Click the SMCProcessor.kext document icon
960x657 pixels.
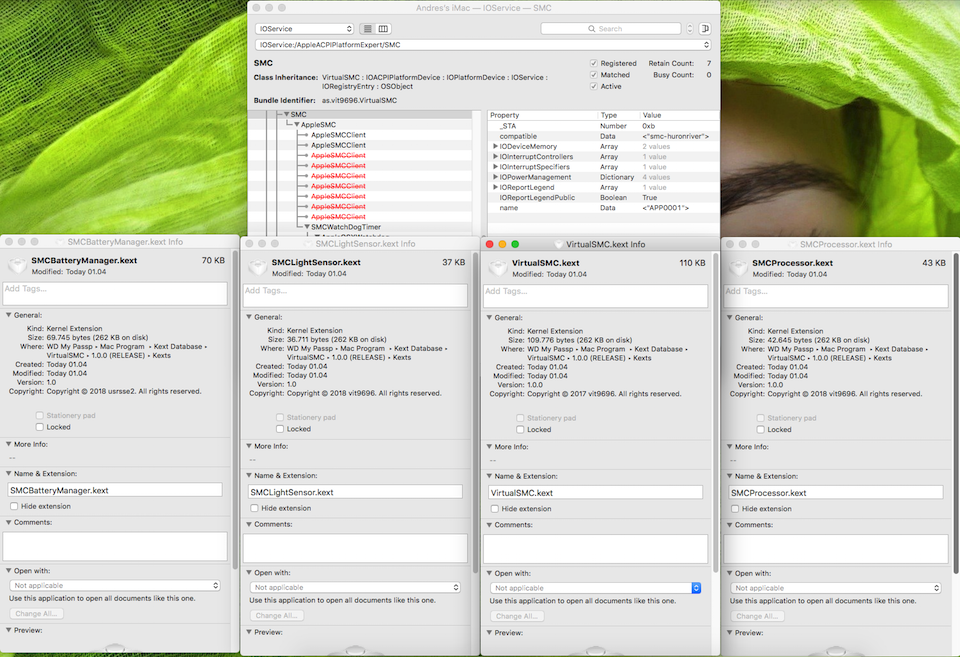click(x=737, y=265)
